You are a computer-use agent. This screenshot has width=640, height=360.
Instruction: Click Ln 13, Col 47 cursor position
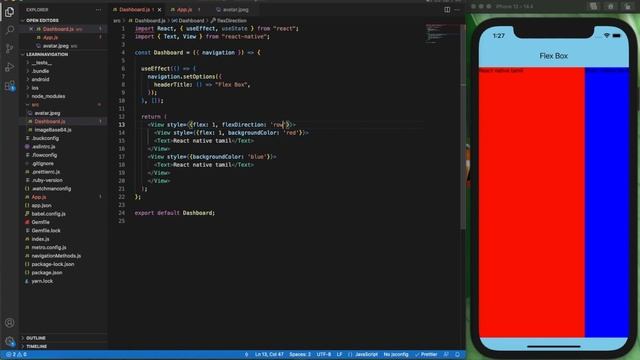click(x=269, y=354)
